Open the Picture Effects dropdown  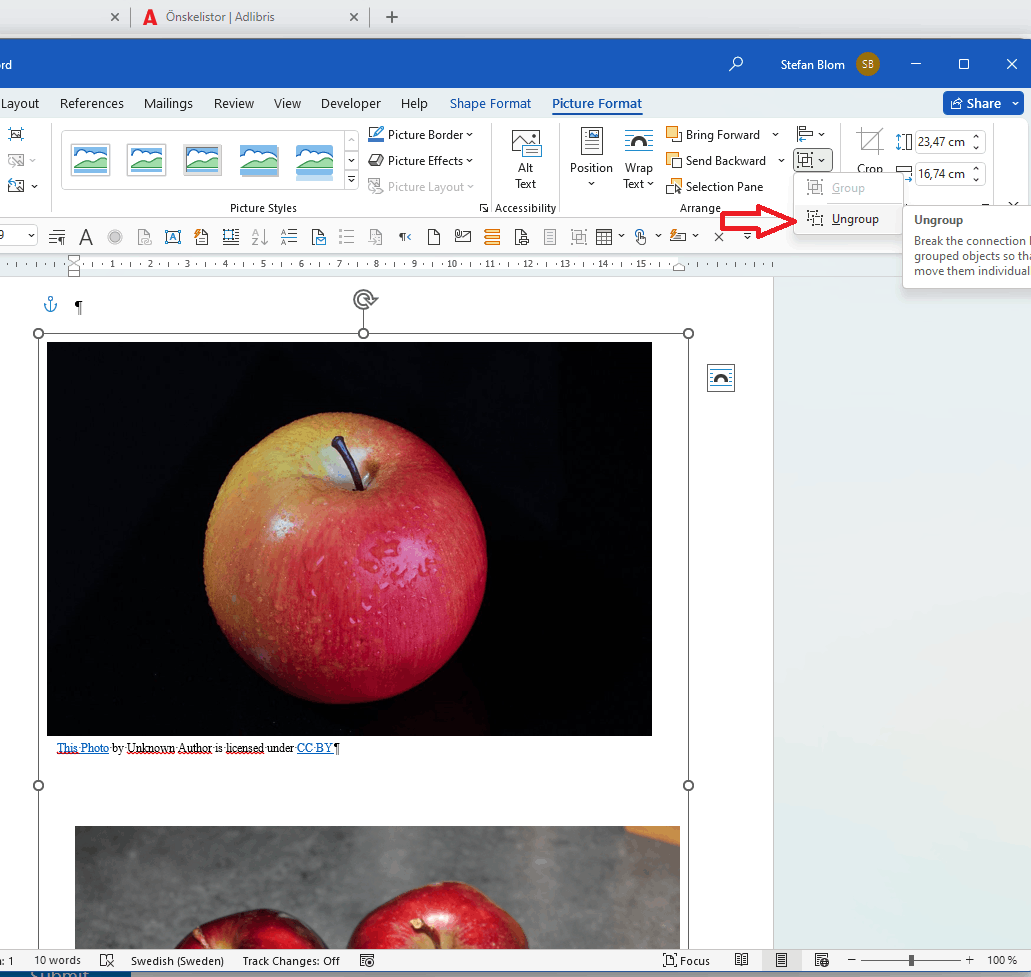(421, 161)
